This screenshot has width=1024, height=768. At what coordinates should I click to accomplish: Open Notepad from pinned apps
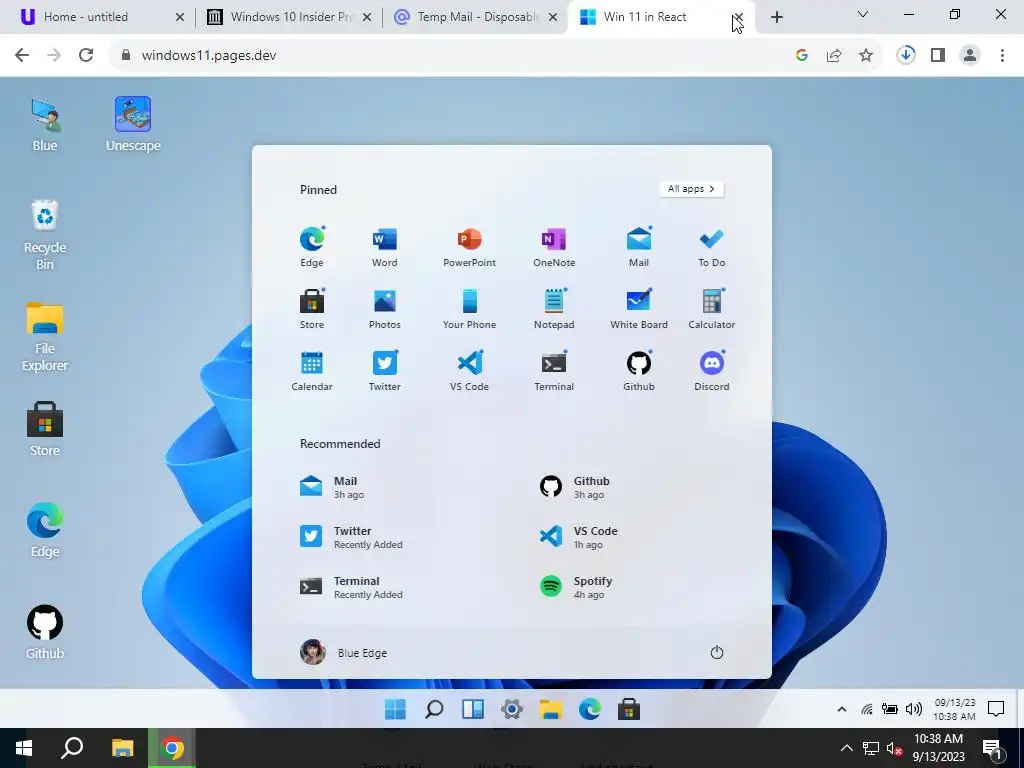pyautogui.click(x=554, y=308)
